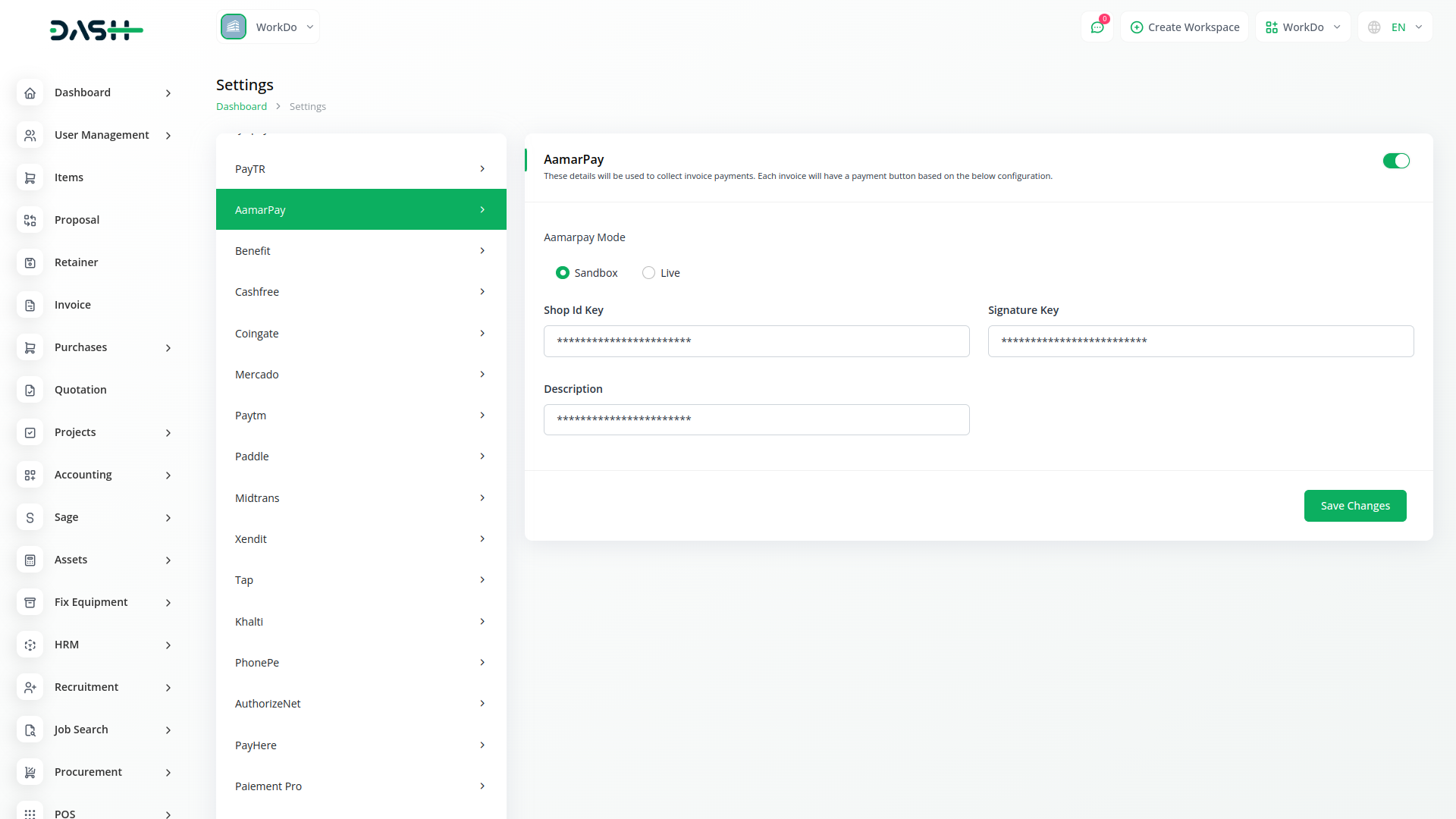Viewport: 1456px width, 819px height.
Task: Expand the Procurement menu chevron
Action: tap(168, 773)
